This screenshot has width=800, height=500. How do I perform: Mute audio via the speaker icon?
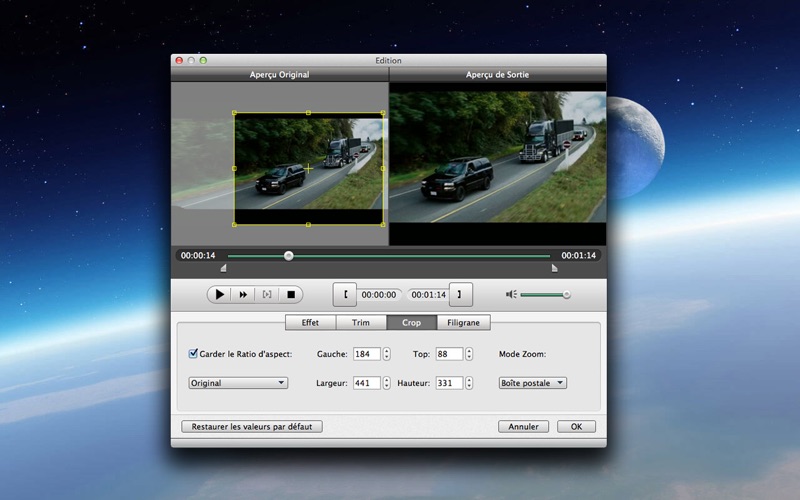pyautogui.click(x=511, y=294)
